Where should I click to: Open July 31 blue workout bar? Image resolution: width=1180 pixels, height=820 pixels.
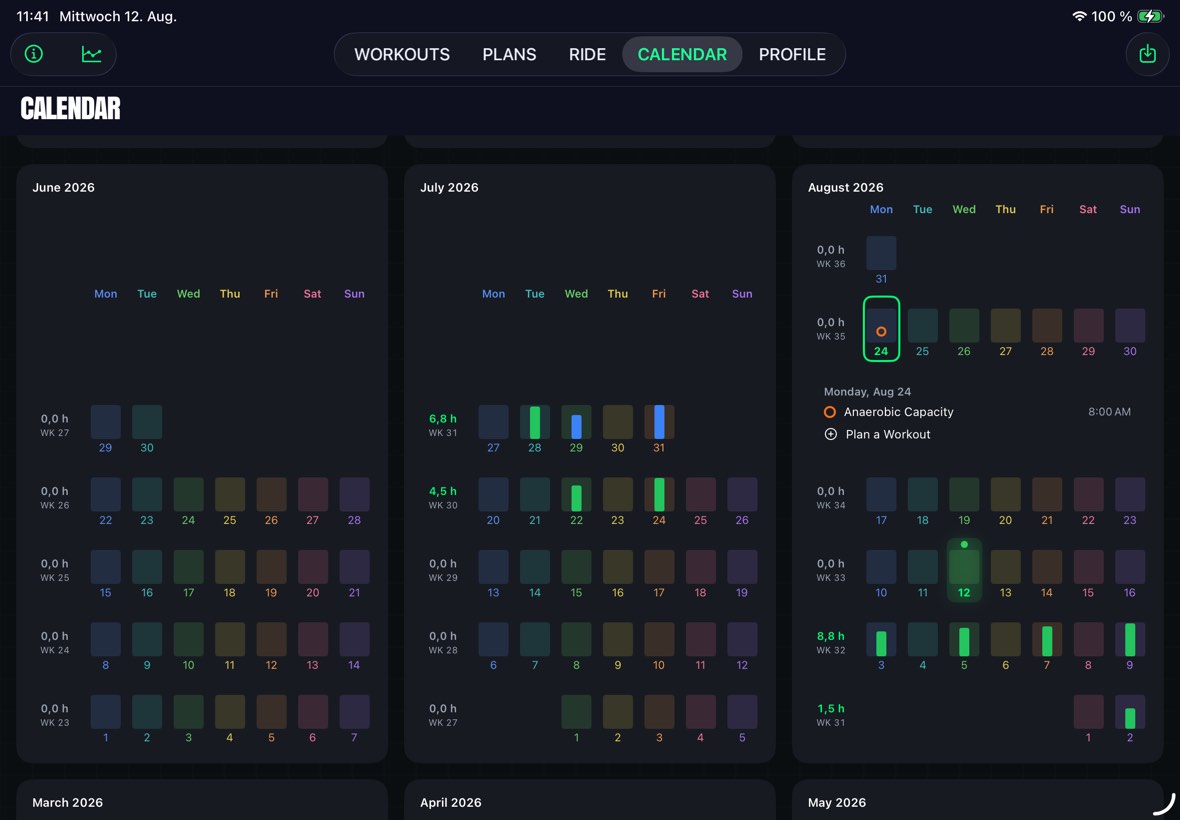659,422
